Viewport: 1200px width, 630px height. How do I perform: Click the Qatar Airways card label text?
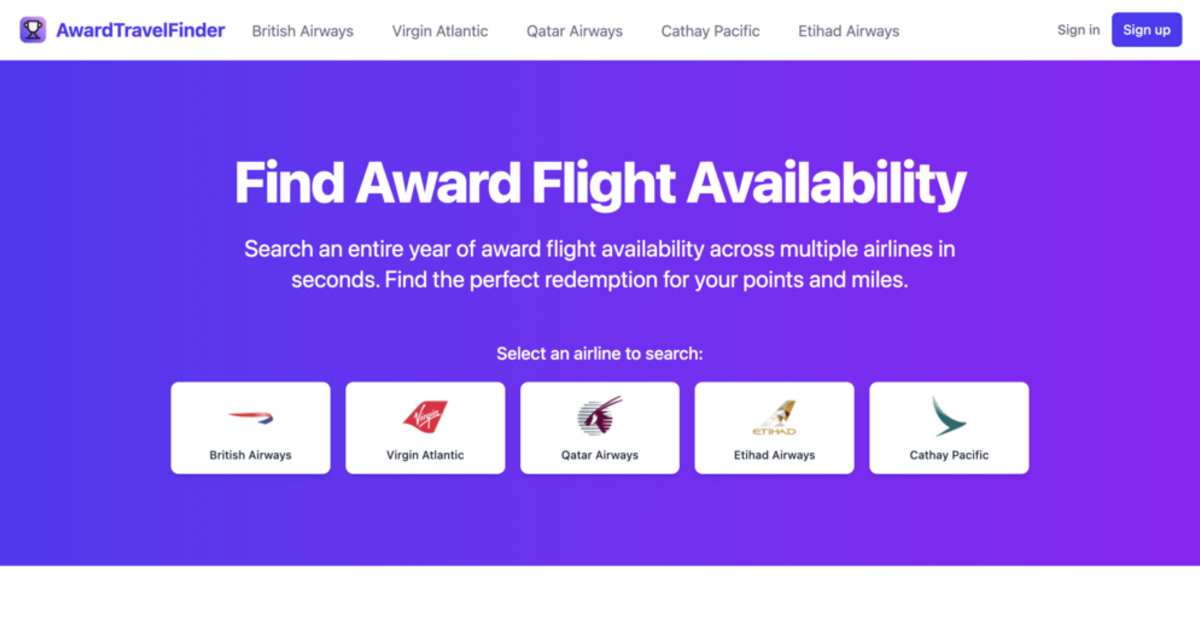point(599,455)
